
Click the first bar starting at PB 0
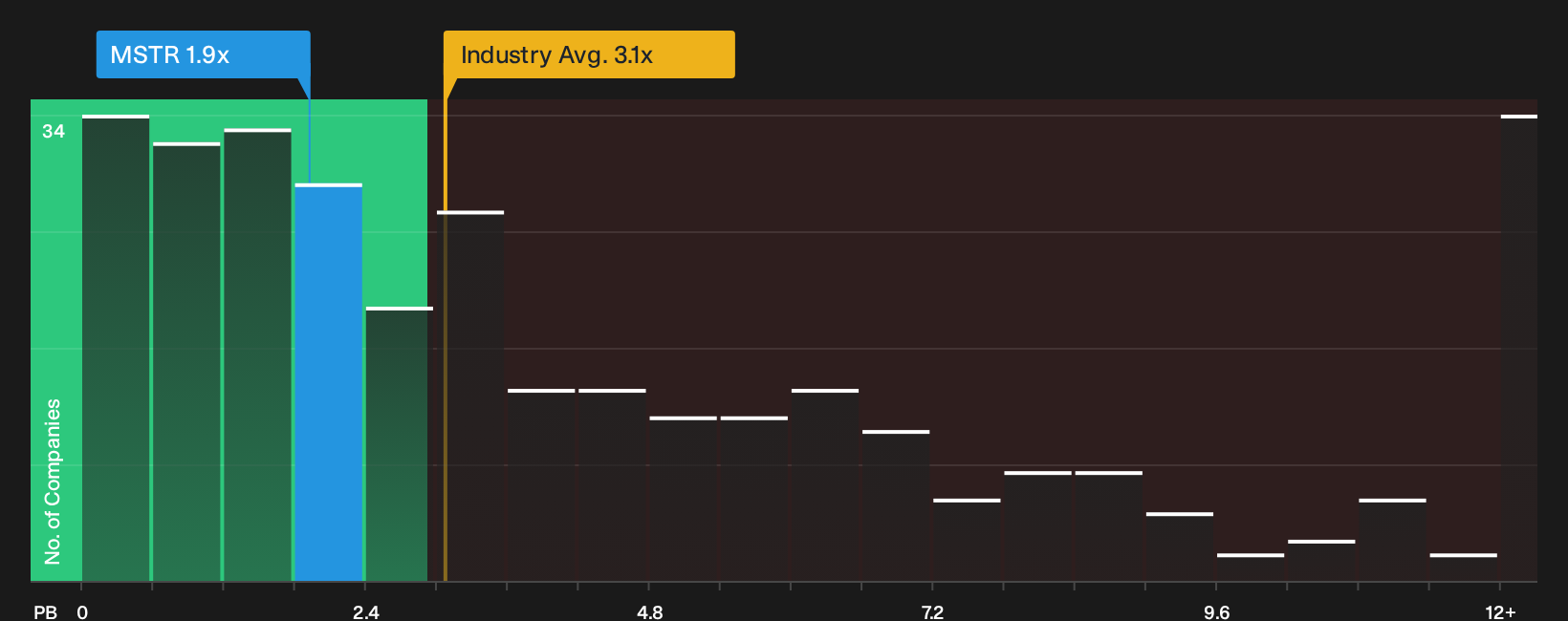[116, 348]
